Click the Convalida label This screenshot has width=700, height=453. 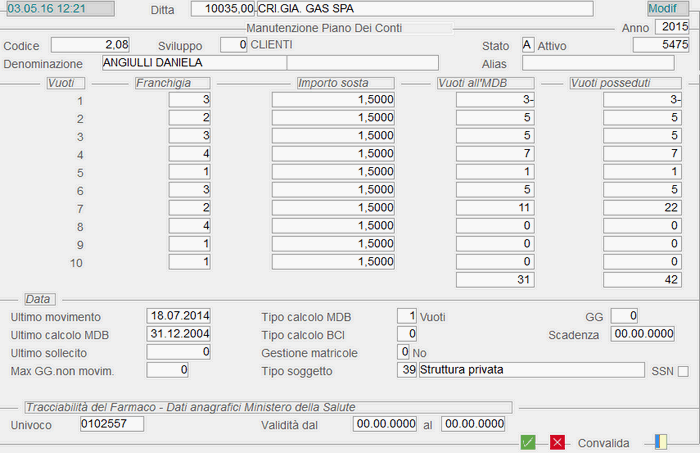pos(603,442)
